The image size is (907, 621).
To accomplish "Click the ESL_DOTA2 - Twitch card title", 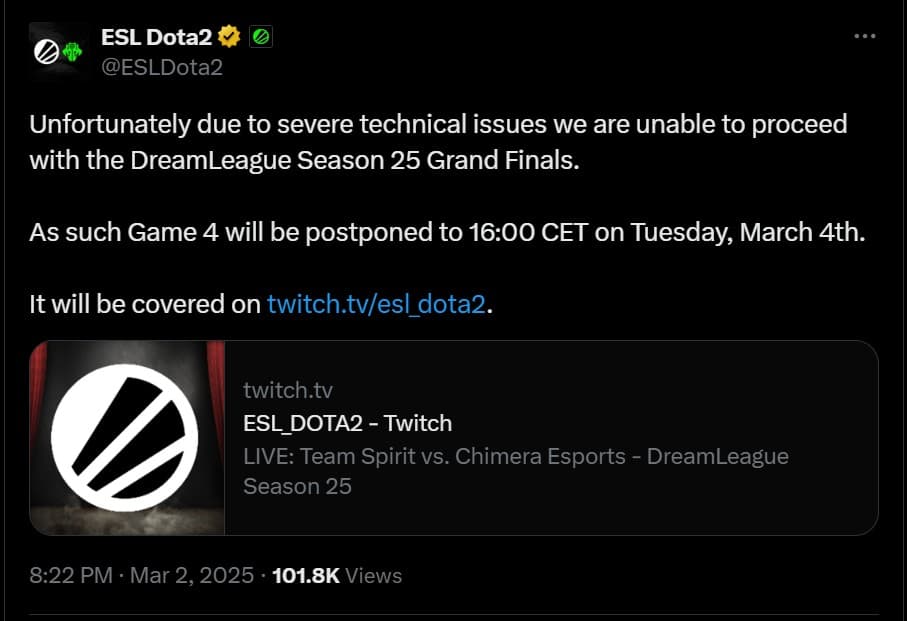I will [346, 422].
